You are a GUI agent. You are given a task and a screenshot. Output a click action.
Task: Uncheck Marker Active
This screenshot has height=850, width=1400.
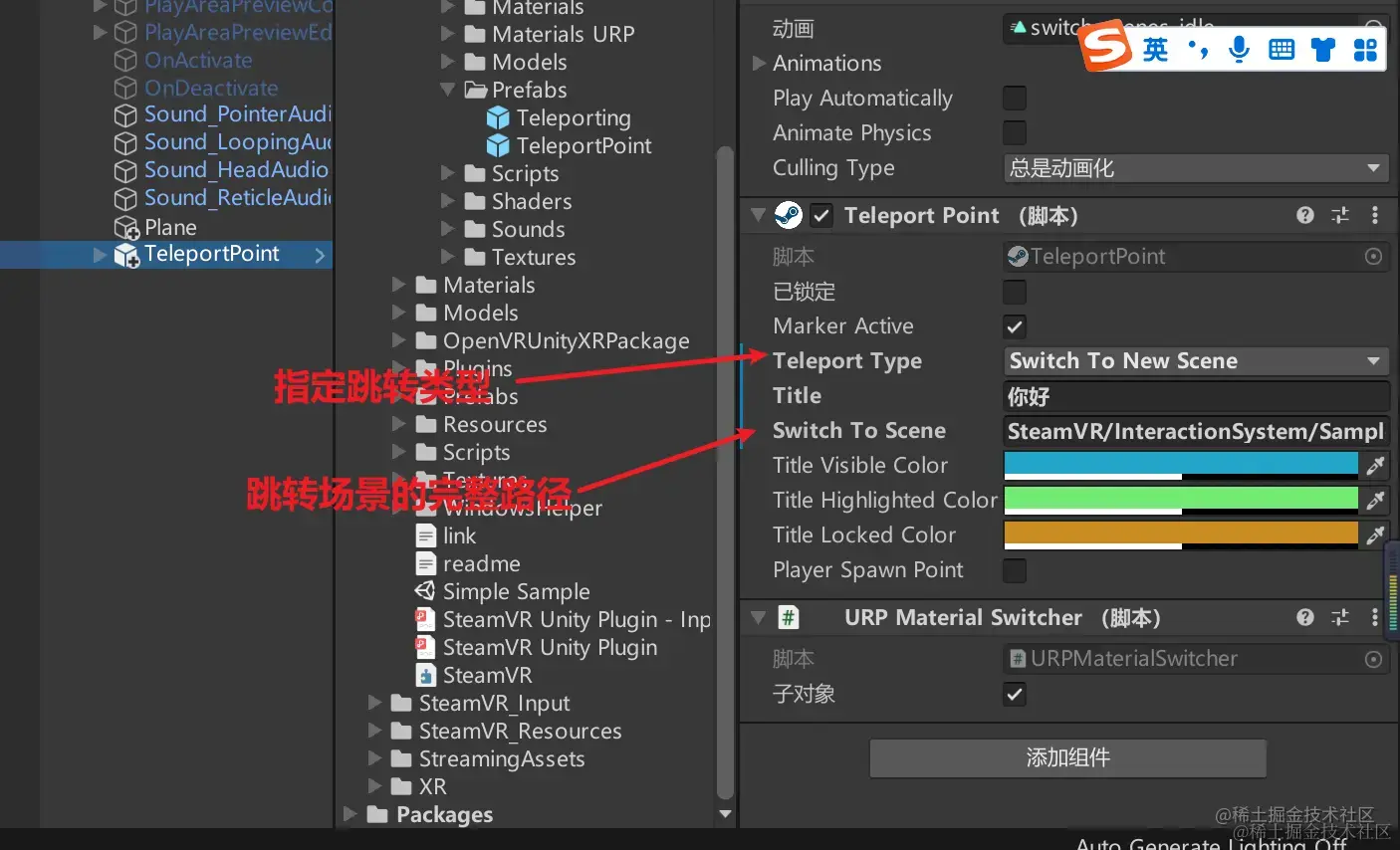(1015, 326)
